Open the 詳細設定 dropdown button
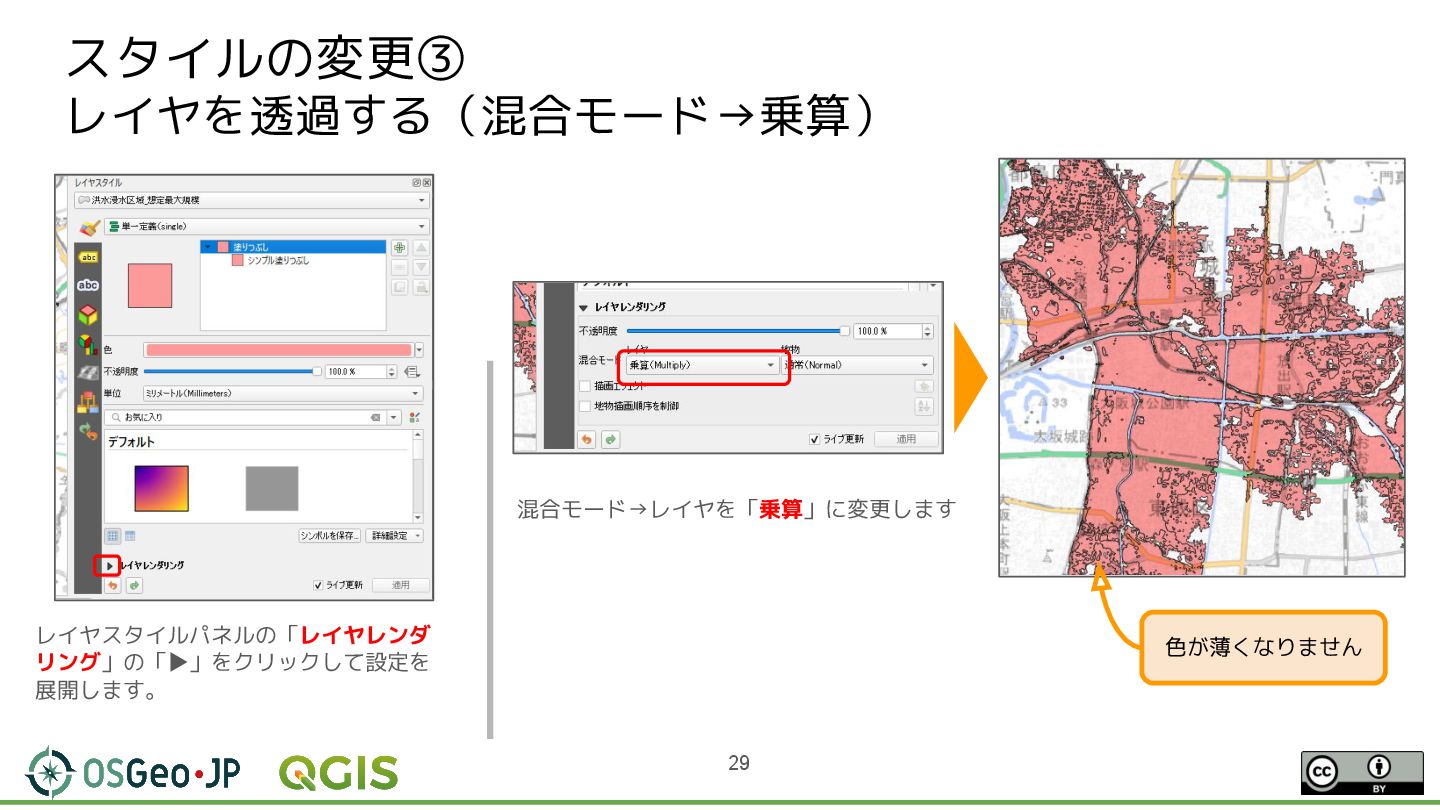The image size is (1440, 810). [395, 536]
